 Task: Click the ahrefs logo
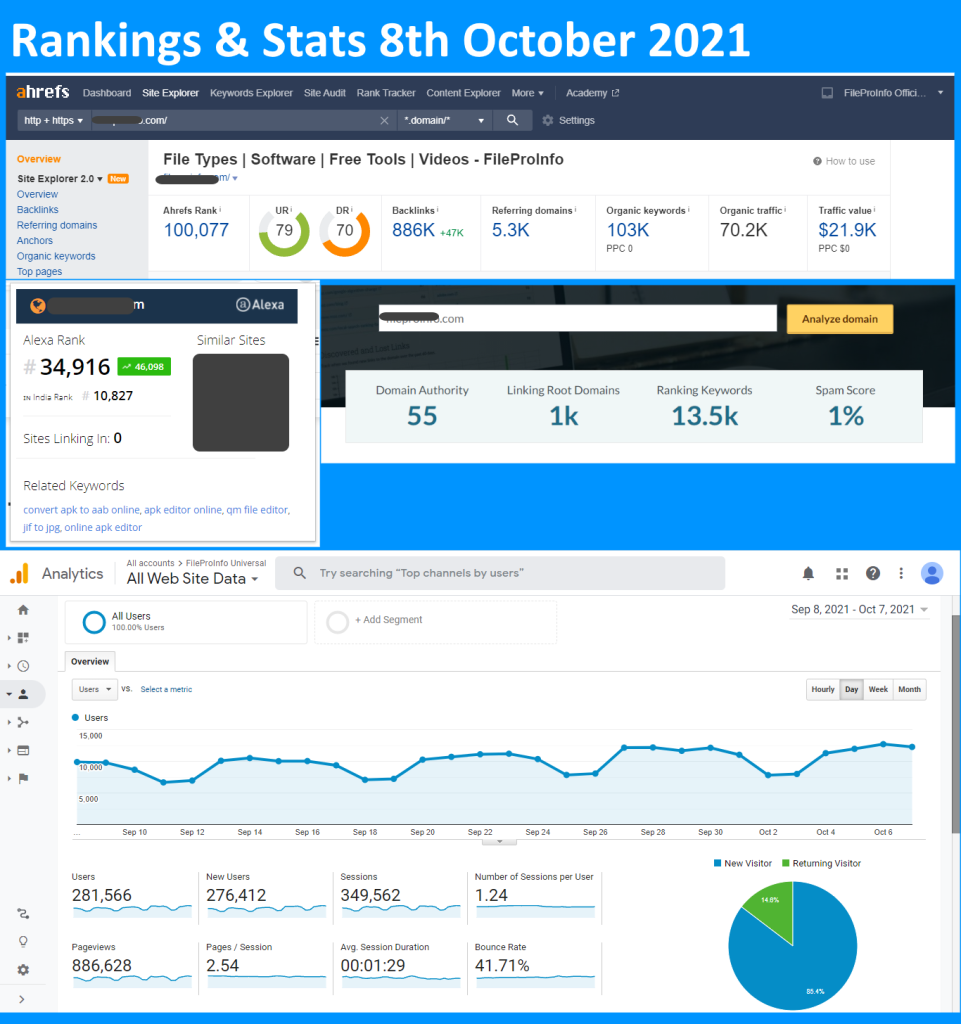coord(42,92)
